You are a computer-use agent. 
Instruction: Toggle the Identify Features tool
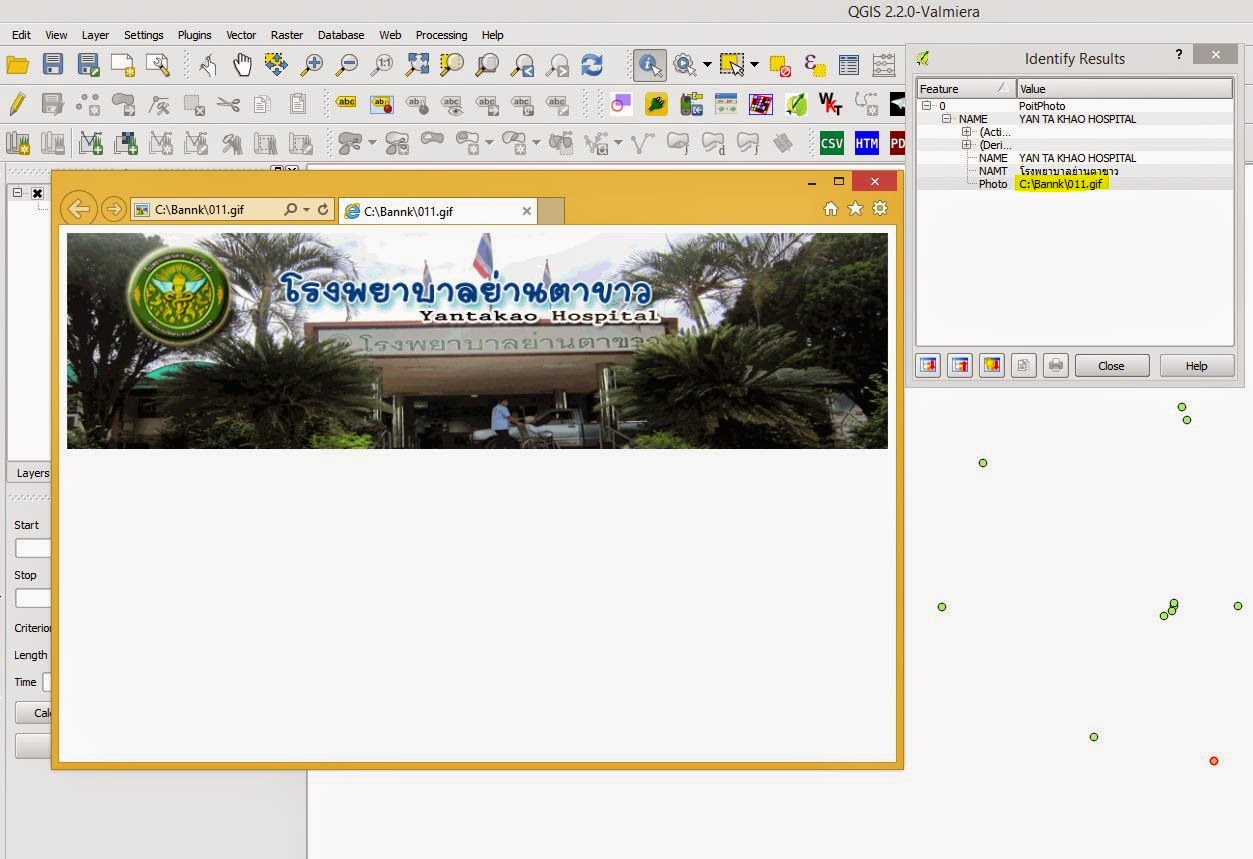(650, 66)
